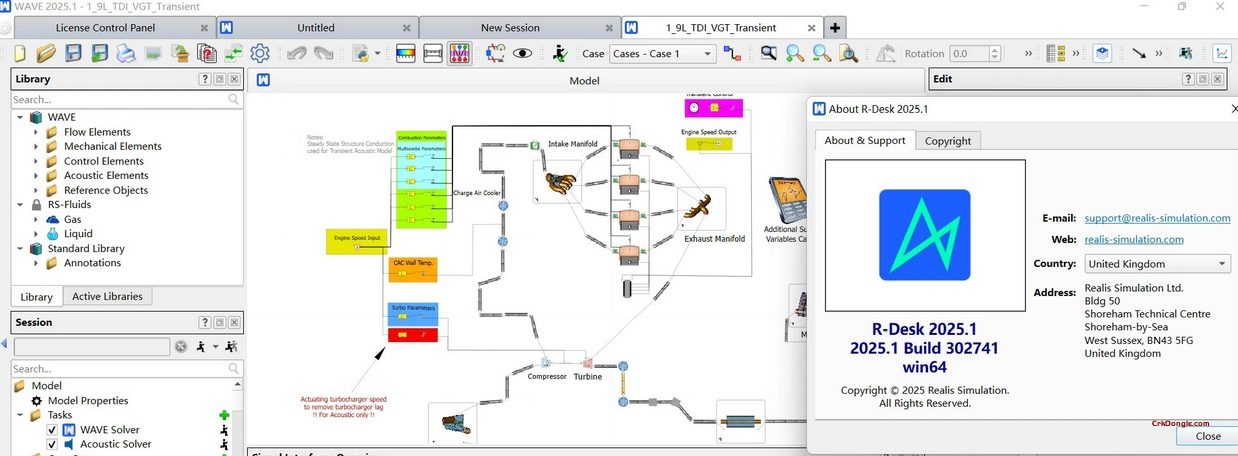
Task: Open the Cases - Case 1 dropdown
Action: 663,53
